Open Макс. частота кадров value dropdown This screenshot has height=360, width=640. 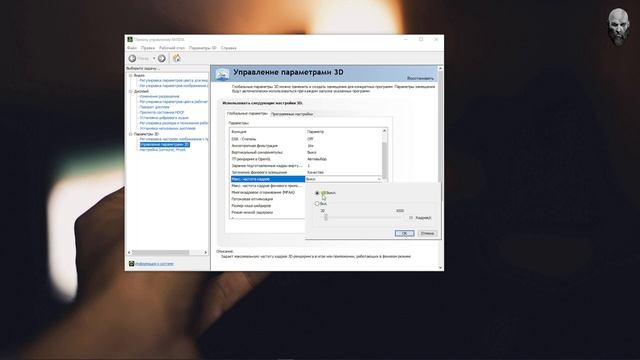pyautogui.click(x=379, y=179)
